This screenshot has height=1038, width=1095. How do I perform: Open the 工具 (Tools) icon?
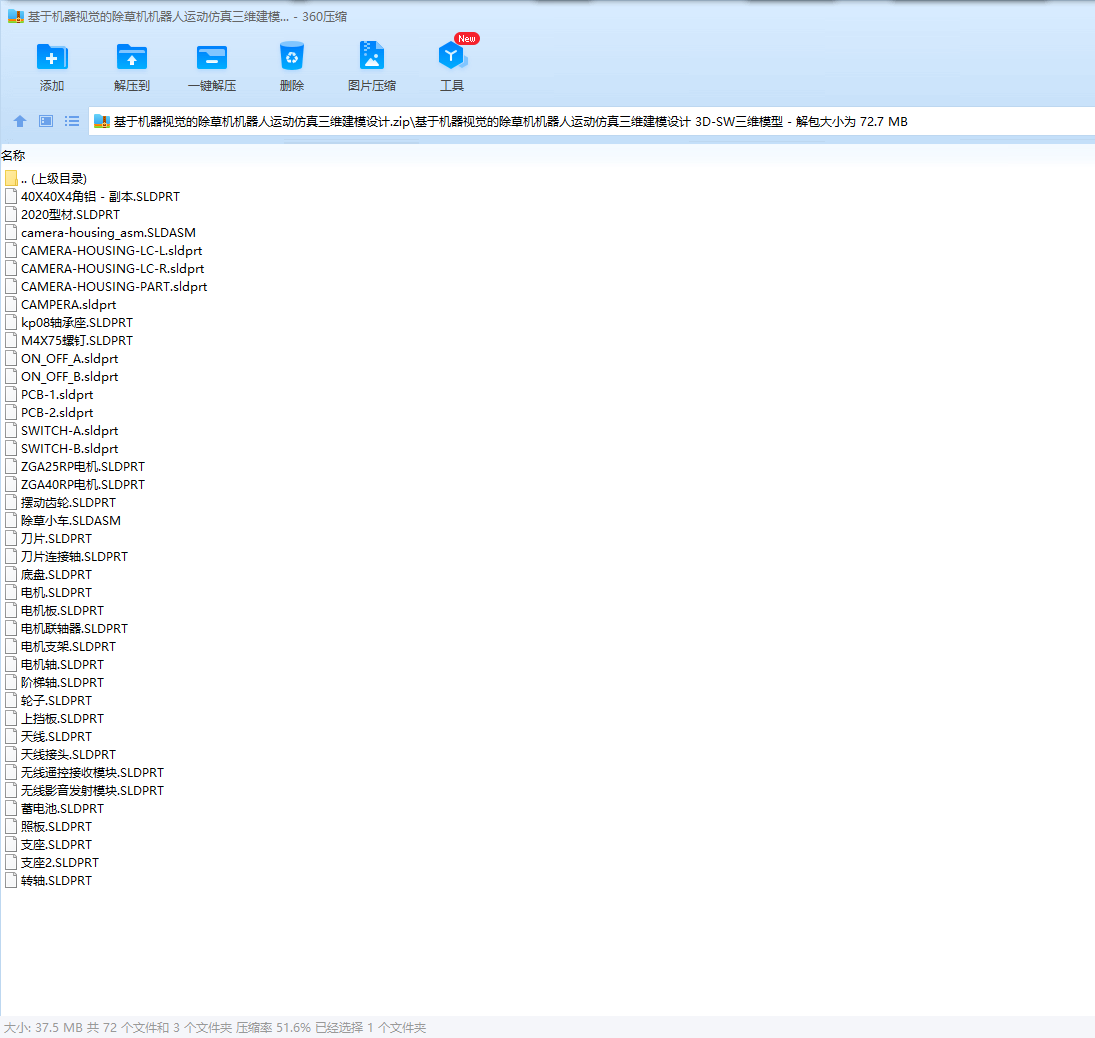click(x=452, y=56)
